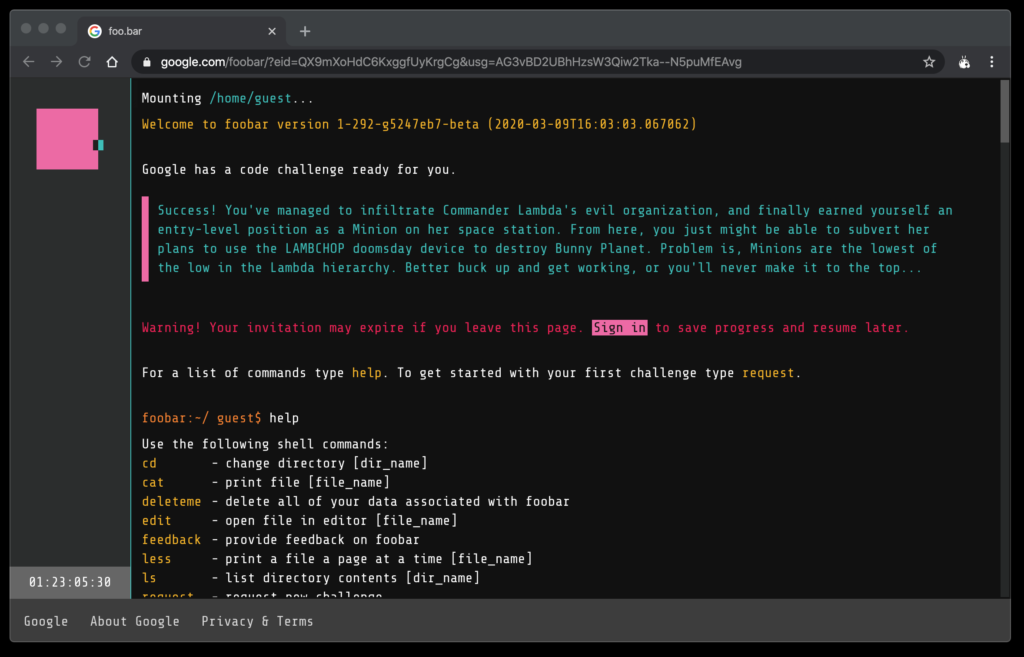
Task: Open the About Google footer link
Action: point(135,621)
